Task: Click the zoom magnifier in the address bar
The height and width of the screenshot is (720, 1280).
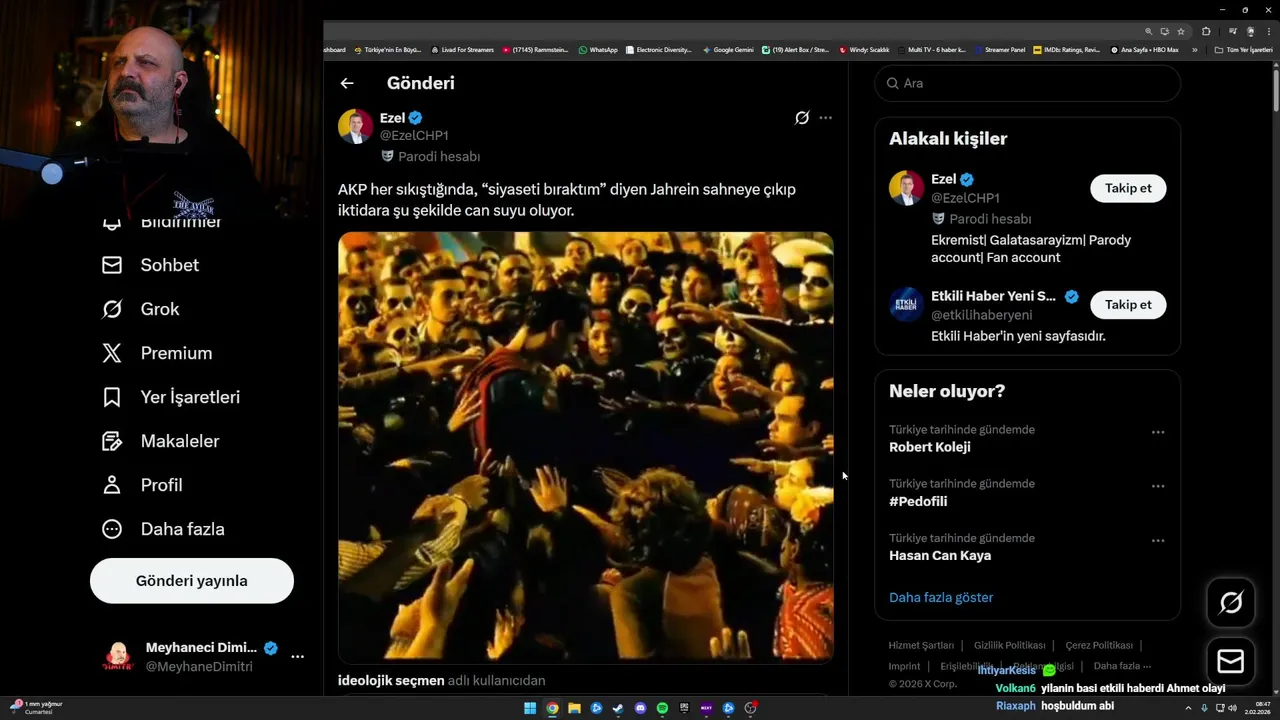Action: pyautogui.click(x=1149, y=31)
